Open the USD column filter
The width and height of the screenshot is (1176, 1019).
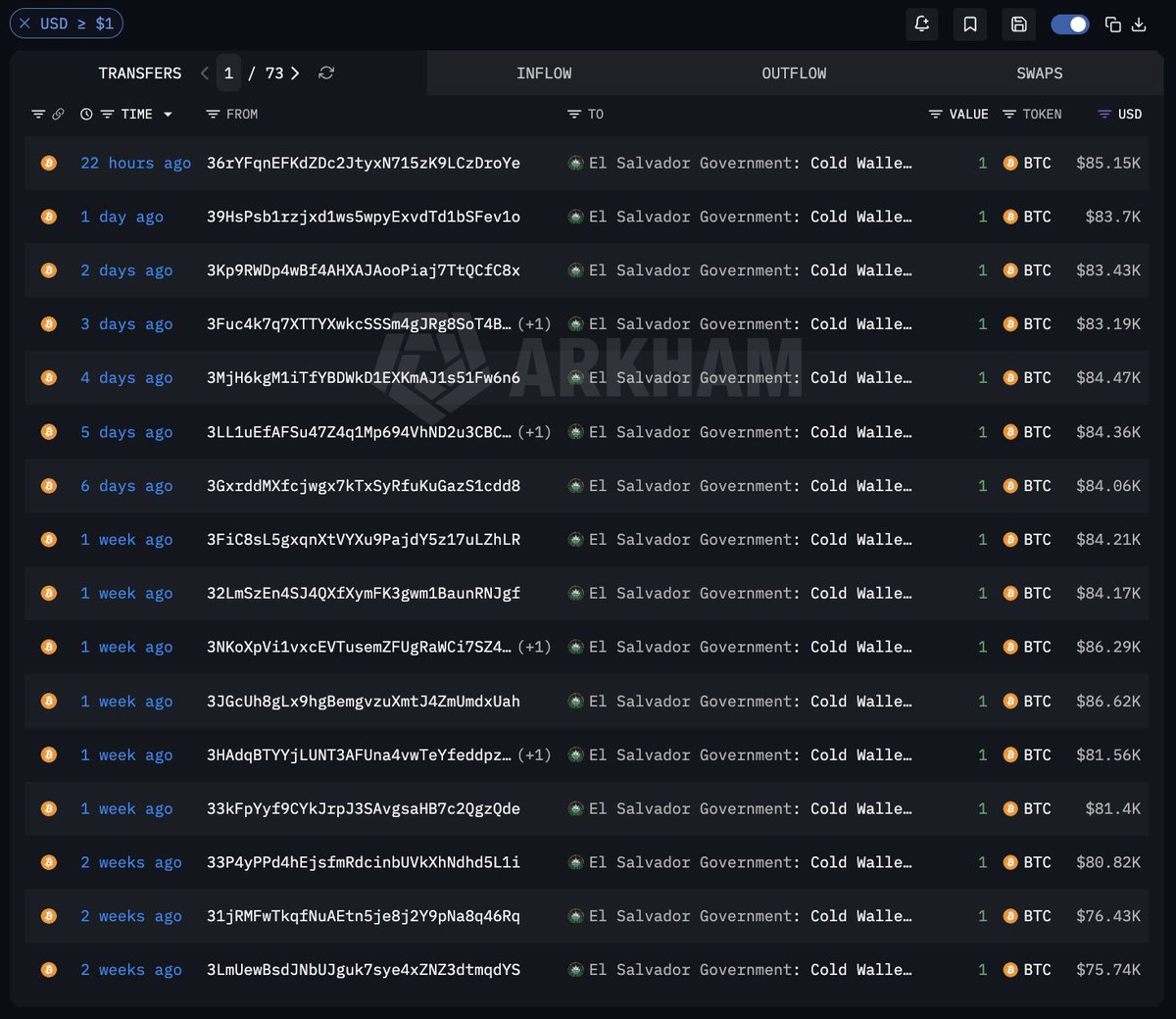click(x=1104, y=115)
